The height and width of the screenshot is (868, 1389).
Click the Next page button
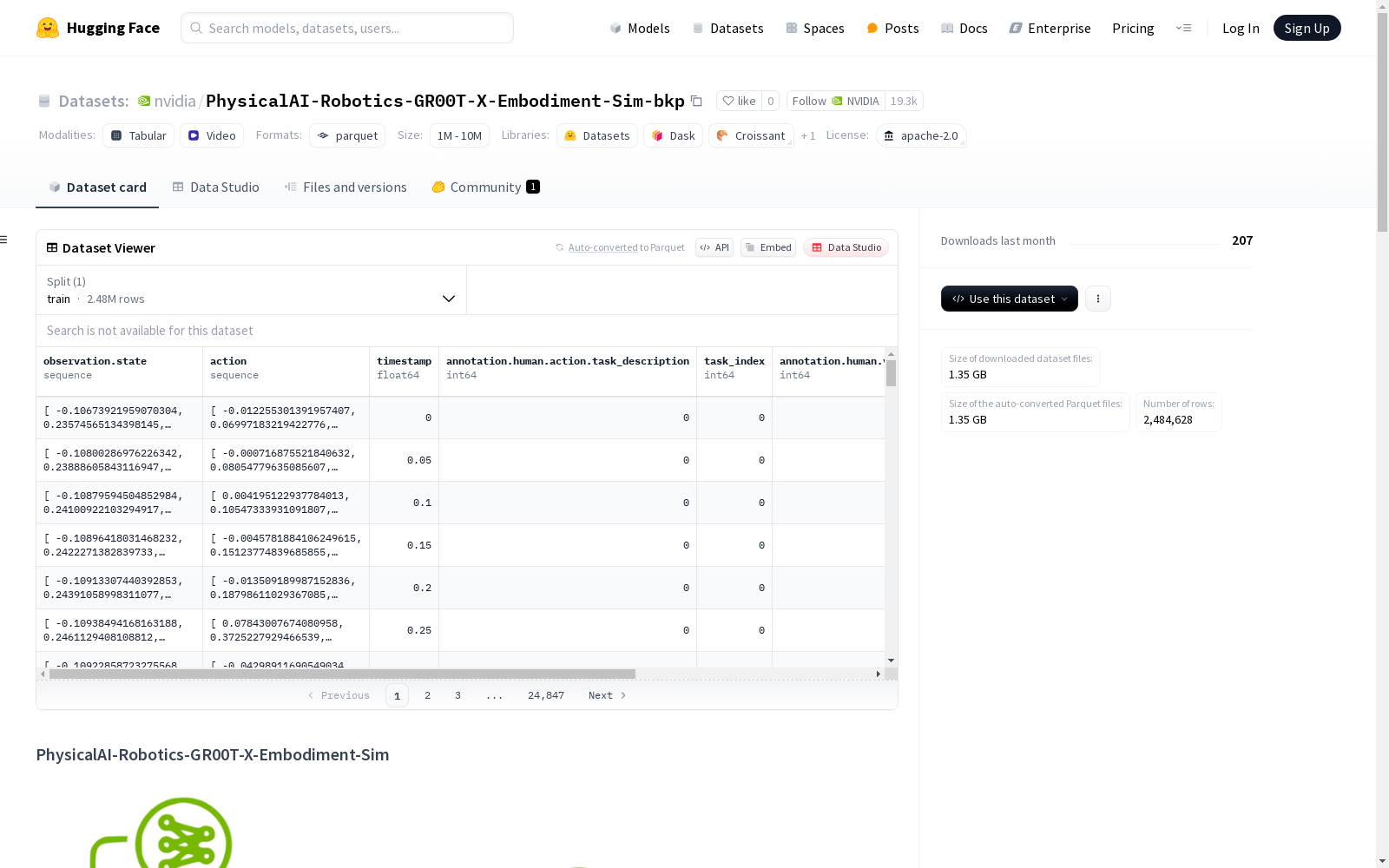pyautogui.click(x=607, y=695)
